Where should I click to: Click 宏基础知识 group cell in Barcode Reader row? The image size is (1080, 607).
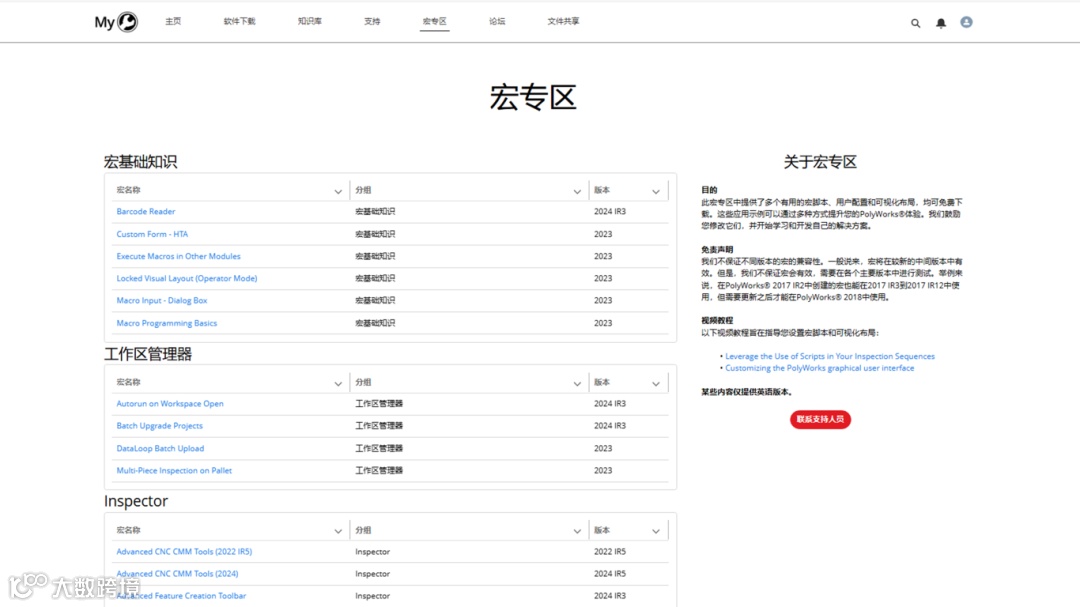click(375, 212)
